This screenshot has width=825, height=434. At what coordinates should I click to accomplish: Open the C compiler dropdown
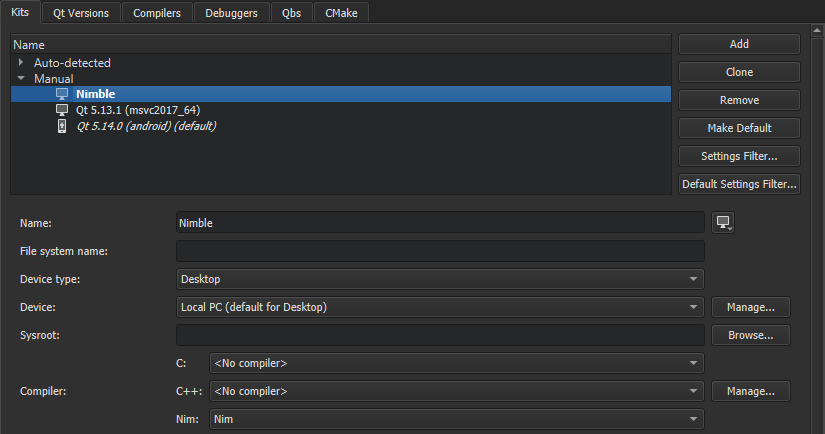[456, 363]
